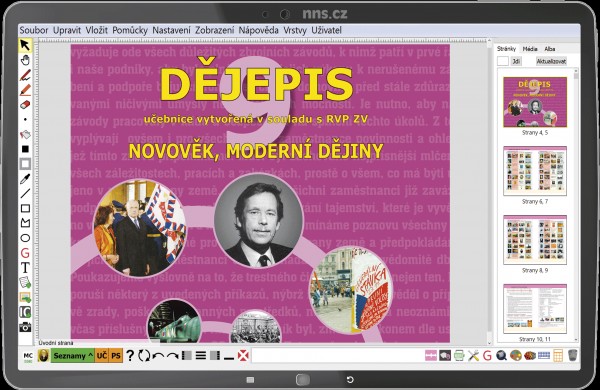Click the insert note document tool

[x=25, y=282]
